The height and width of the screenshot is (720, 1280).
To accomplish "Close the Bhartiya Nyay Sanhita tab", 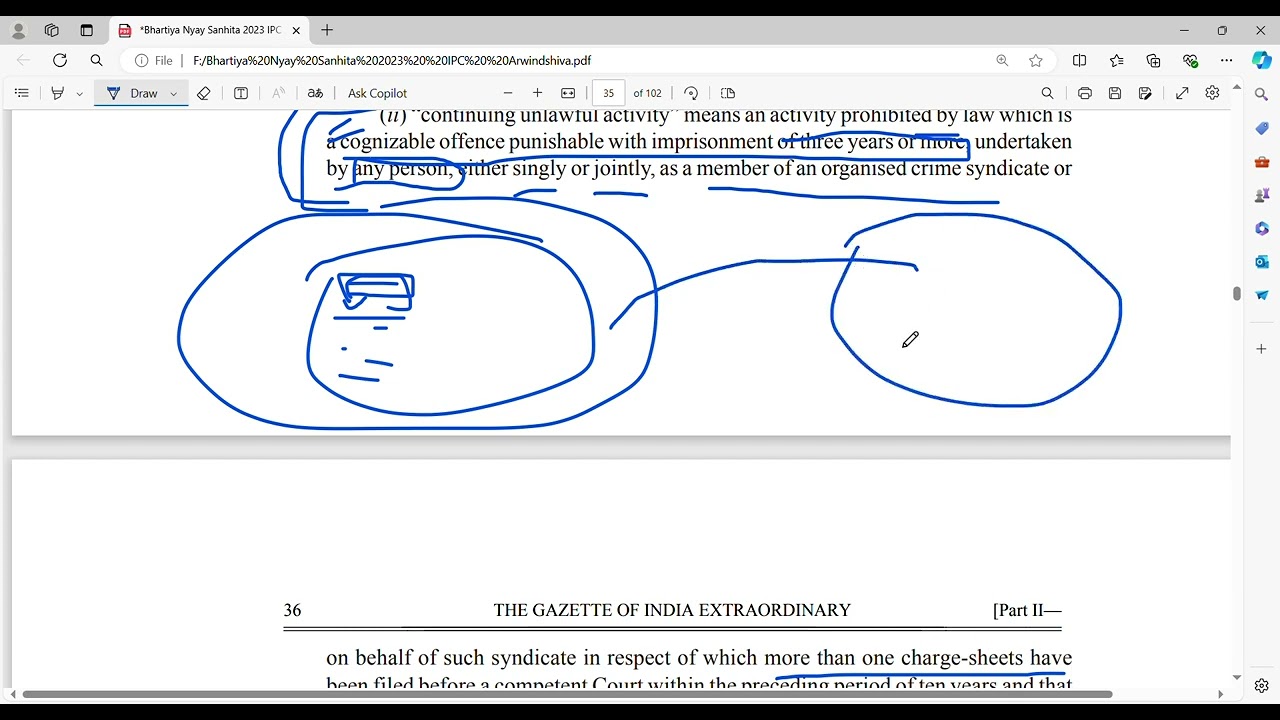I will 296,31.
